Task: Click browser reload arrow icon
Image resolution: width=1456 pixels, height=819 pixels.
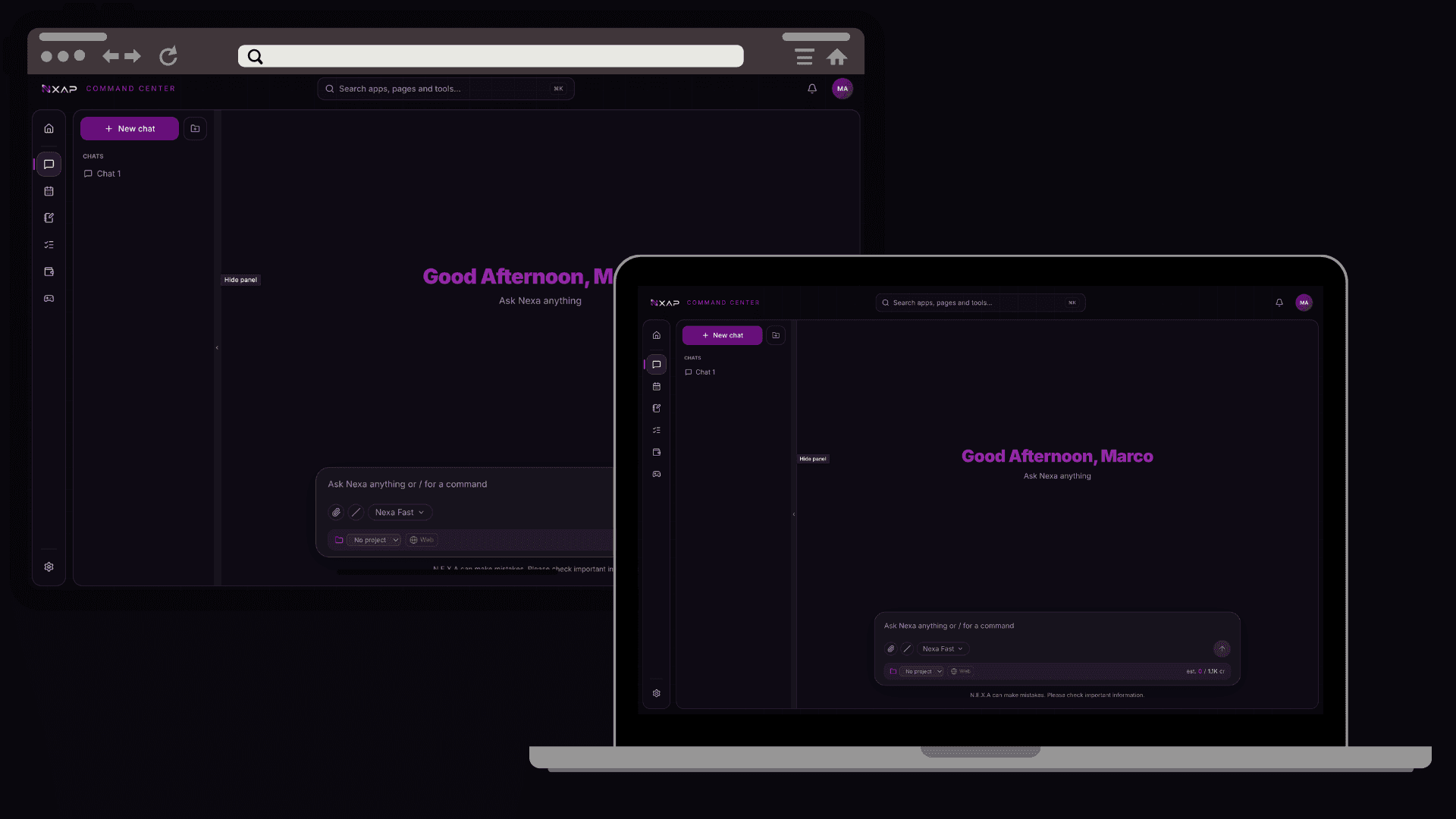Action: coord(168,56)
